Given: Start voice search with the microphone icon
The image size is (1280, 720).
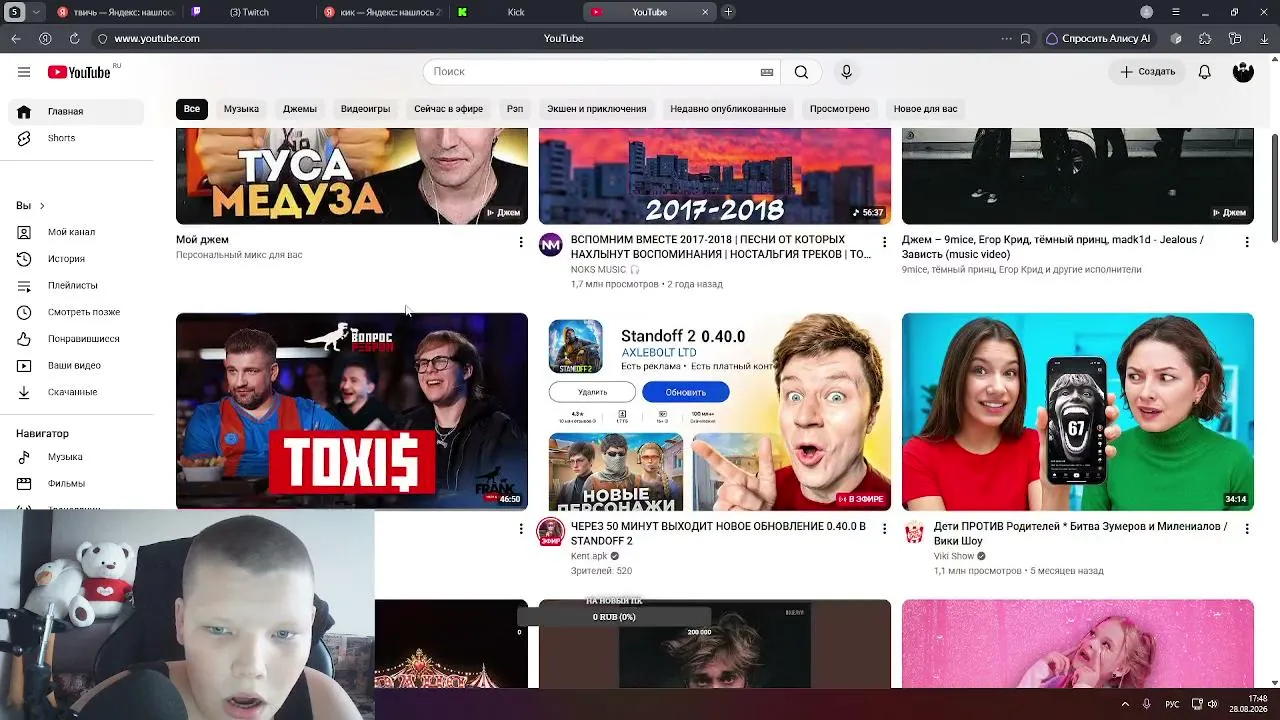Looking at the screenshot, I should [846, 72].
